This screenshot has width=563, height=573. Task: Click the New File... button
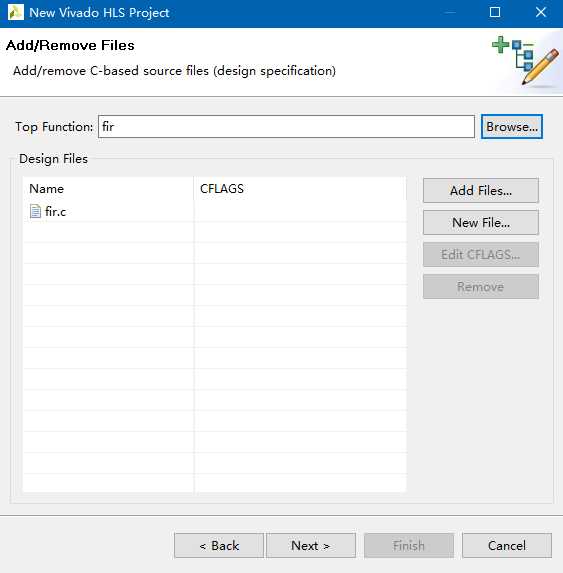click(480, 223)
